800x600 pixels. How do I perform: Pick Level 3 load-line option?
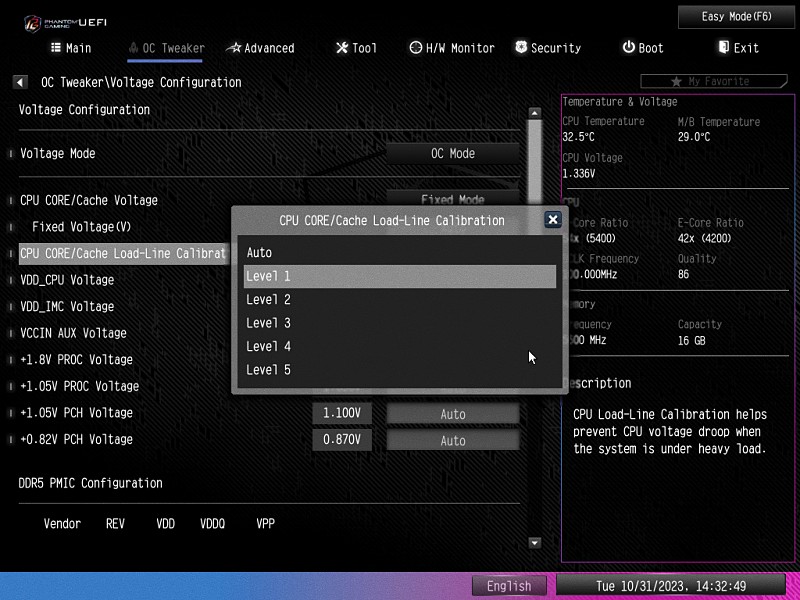coord(268,323)
